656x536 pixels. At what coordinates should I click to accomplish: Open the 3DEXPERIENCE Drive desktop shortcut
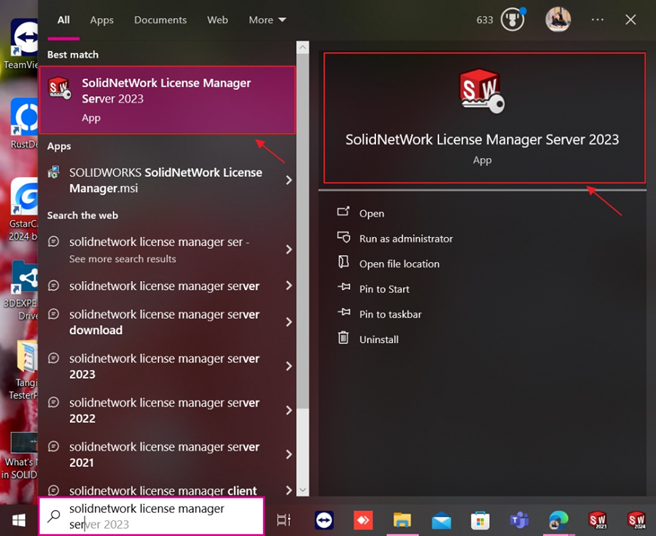pyautogui.click(x=23, y=290)
